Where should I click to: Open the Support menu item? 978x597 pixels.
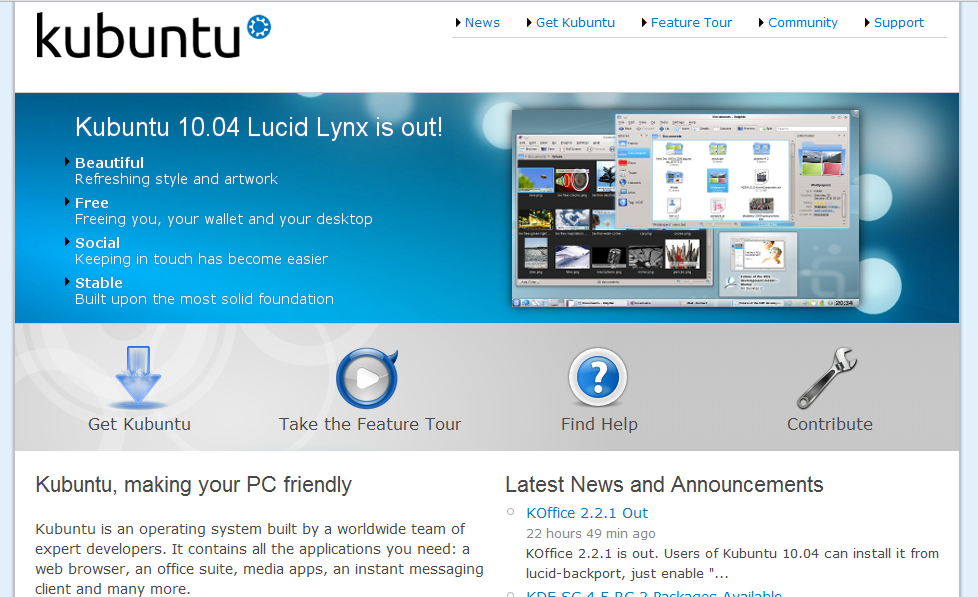click(899, 22)
